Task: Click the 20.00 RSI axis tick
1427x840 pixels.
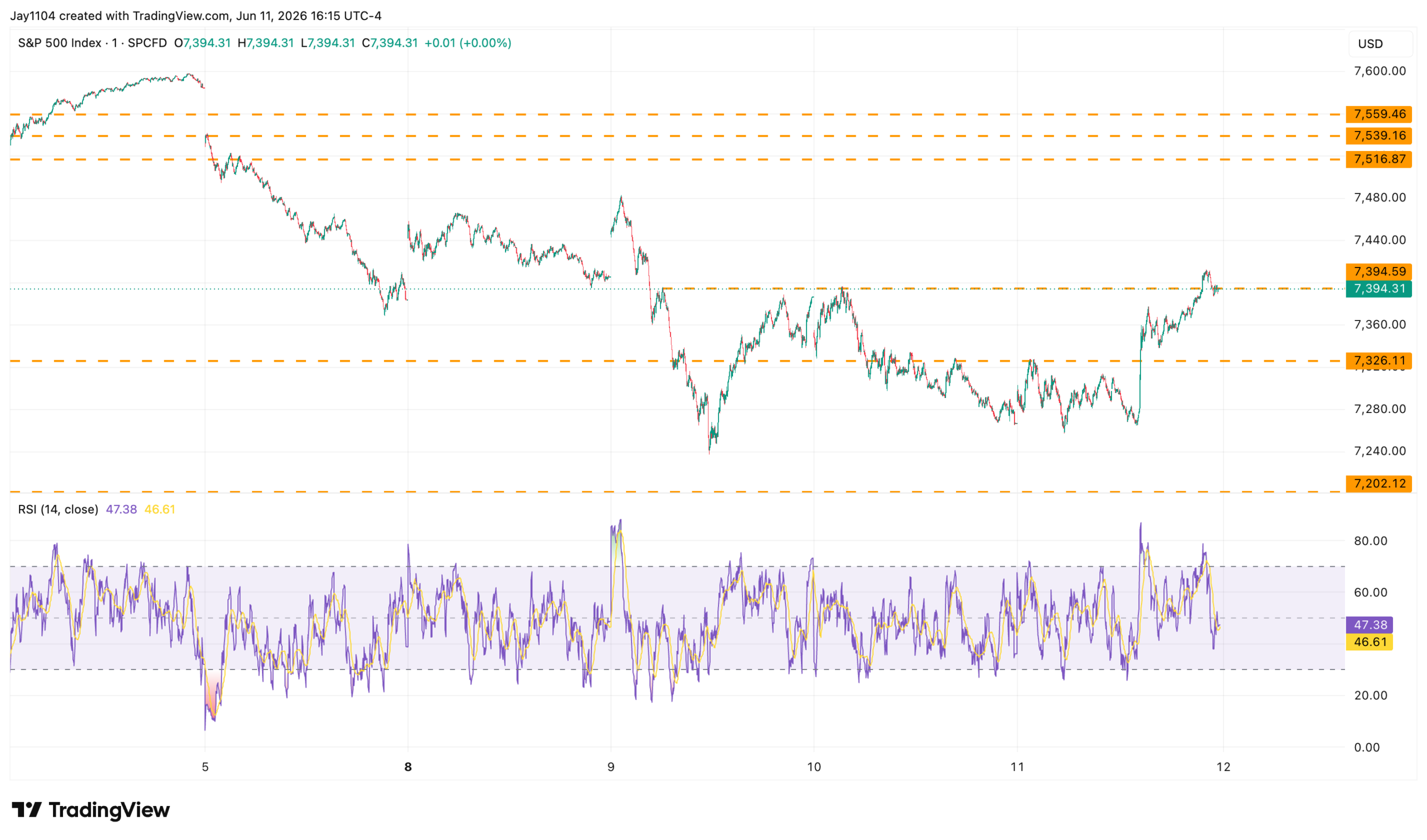Action: pyautogui.click(x=1370, y=696)
